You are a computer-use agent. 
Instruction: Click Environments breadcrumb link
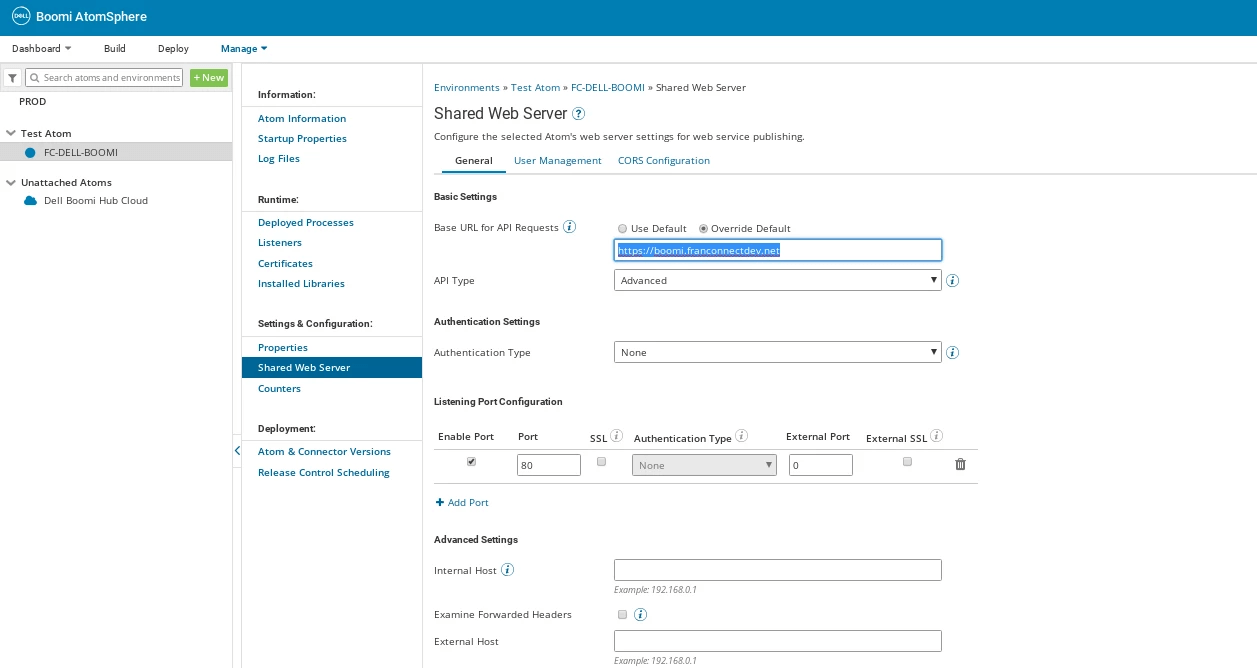point(467,87)
